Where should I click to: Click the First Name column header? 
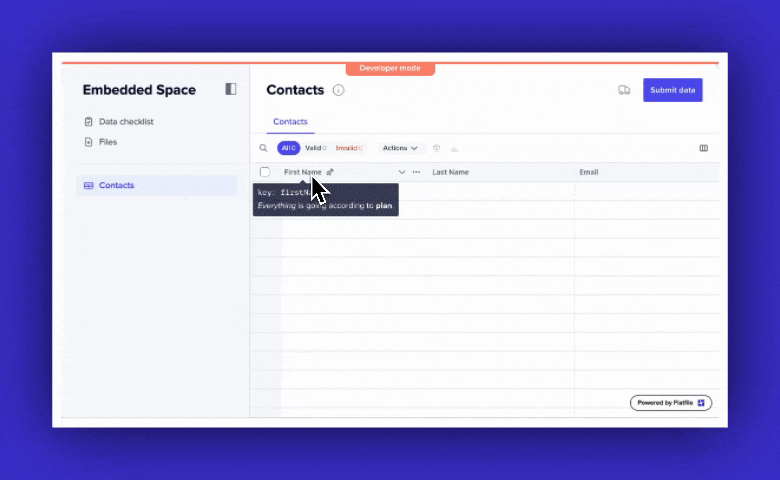[x=302, y=172]
